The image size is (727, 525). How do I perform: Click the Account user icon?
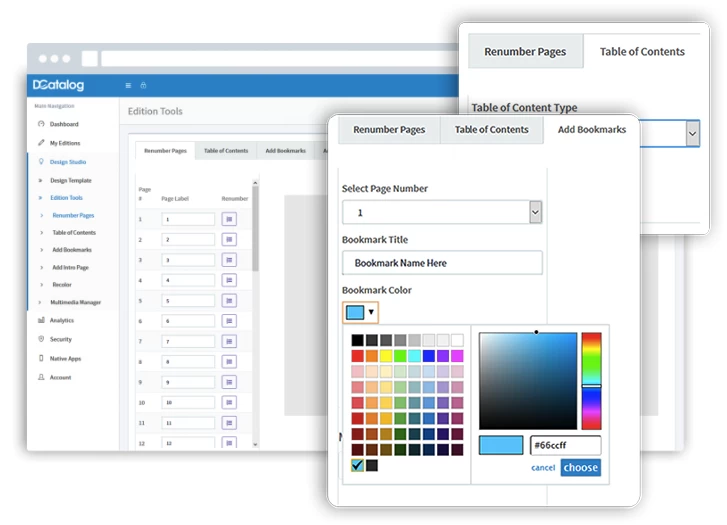click(41, 377)
